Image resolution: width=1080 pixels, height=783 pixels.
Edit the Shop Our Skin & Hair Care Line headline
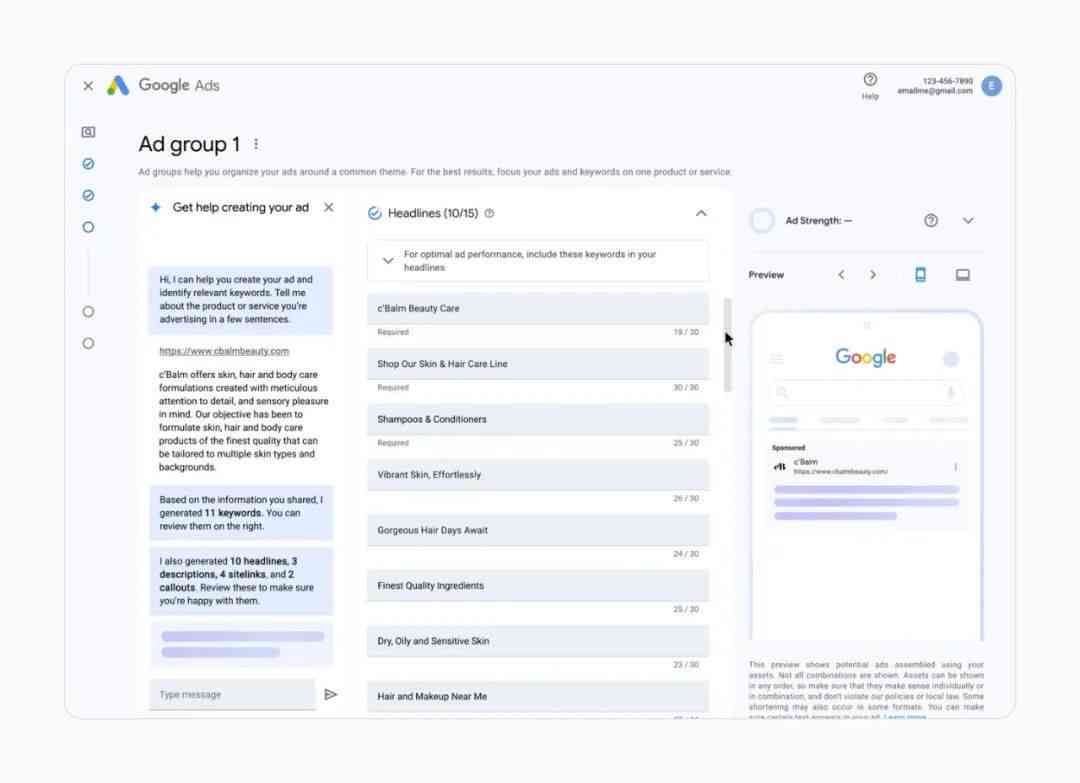(538, 364)
